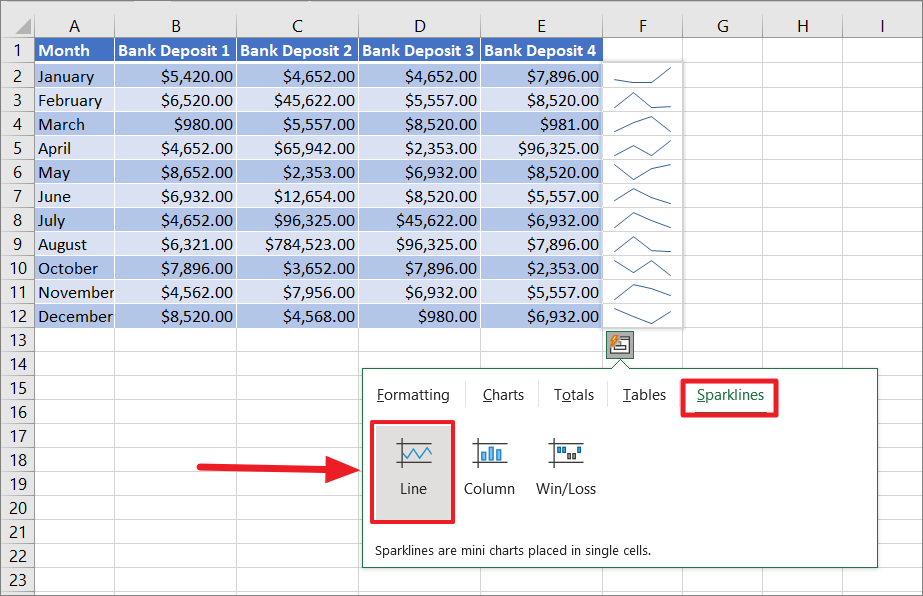Select column D header

420,26
